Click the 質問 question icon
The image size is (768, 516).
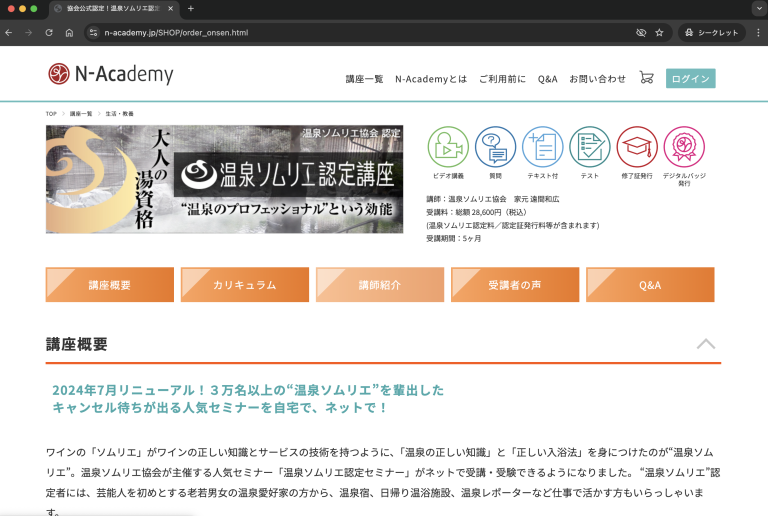[495, 147]
